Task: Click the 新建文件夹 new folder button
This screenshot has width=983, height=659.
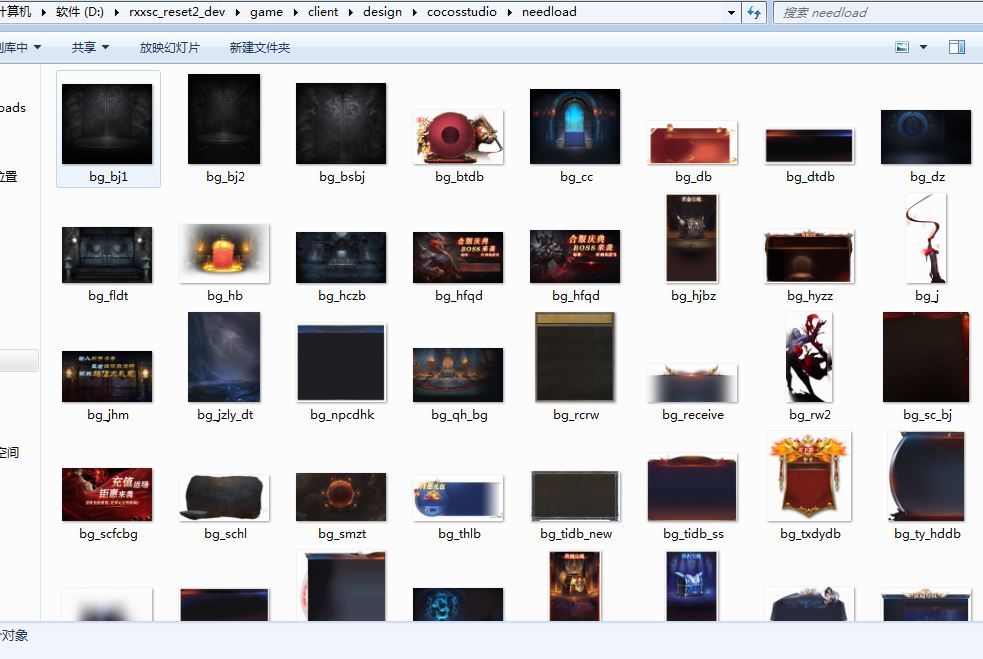Action: pos(259,48)
